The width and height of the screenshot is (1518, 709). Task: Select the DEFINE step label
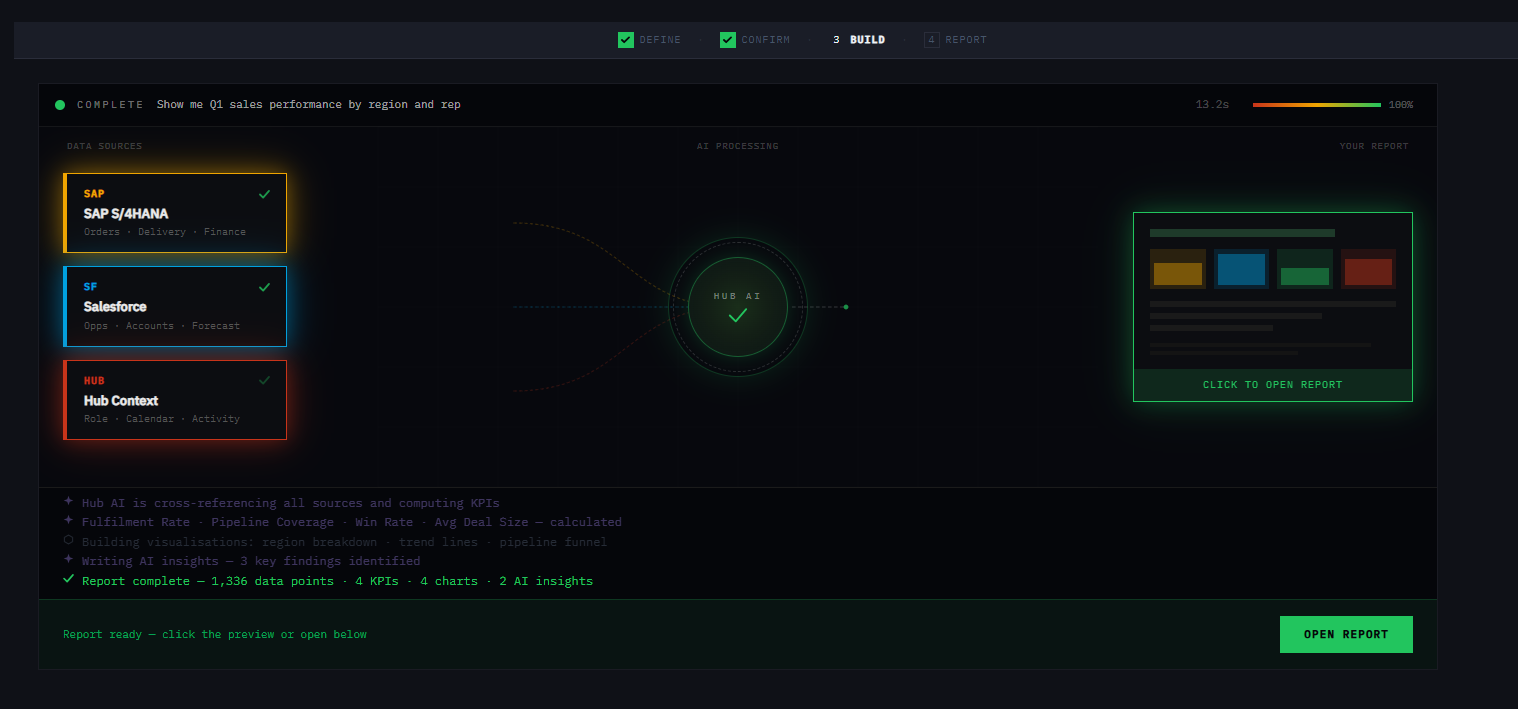(660, 40)
